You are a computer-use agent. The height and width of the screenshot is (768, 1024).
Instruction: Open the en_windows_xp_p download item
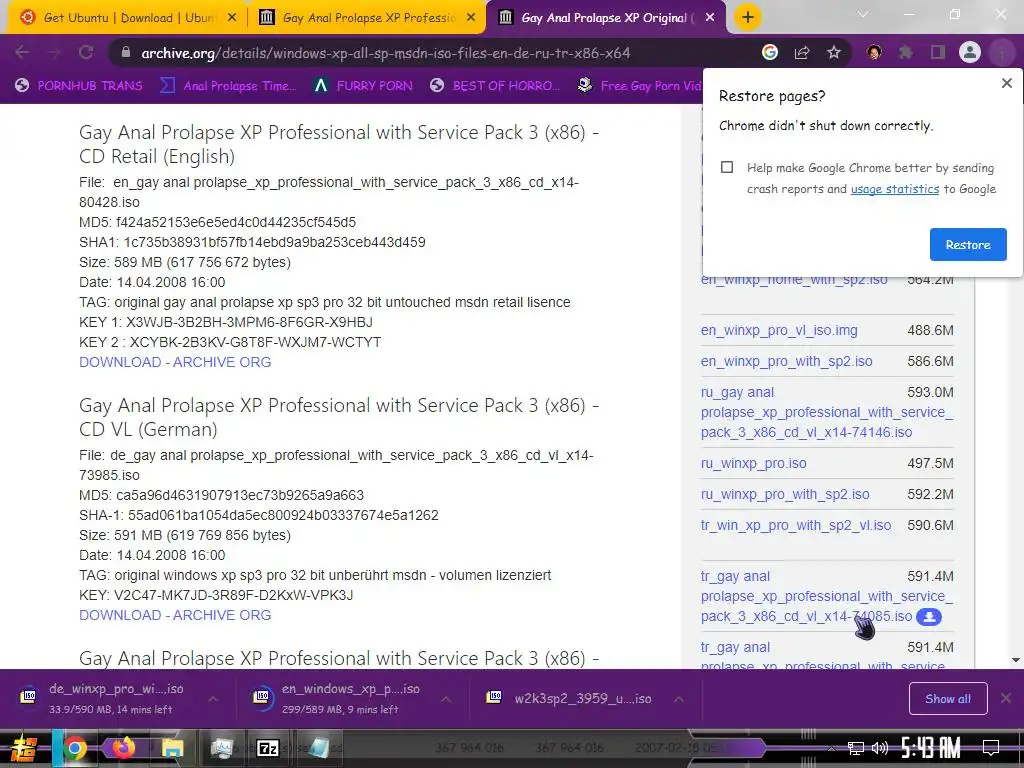[344, 698]
